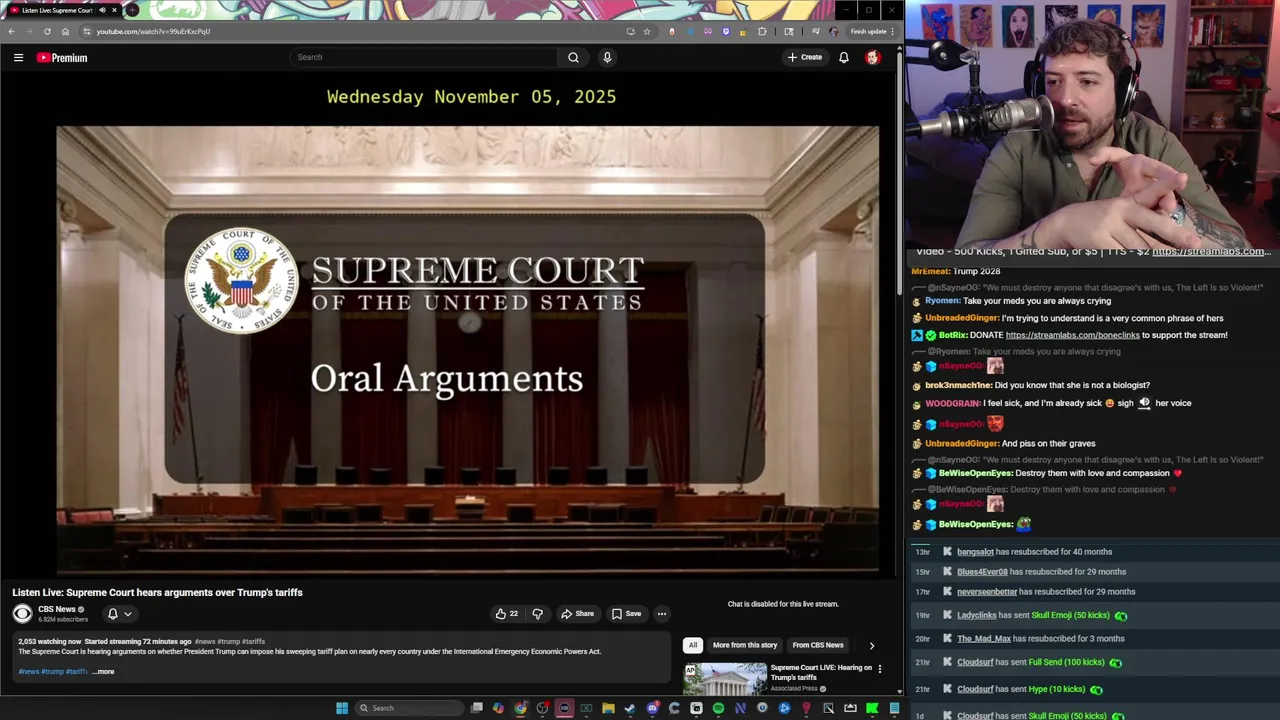Reload the YouTube page

coord(47,31)
